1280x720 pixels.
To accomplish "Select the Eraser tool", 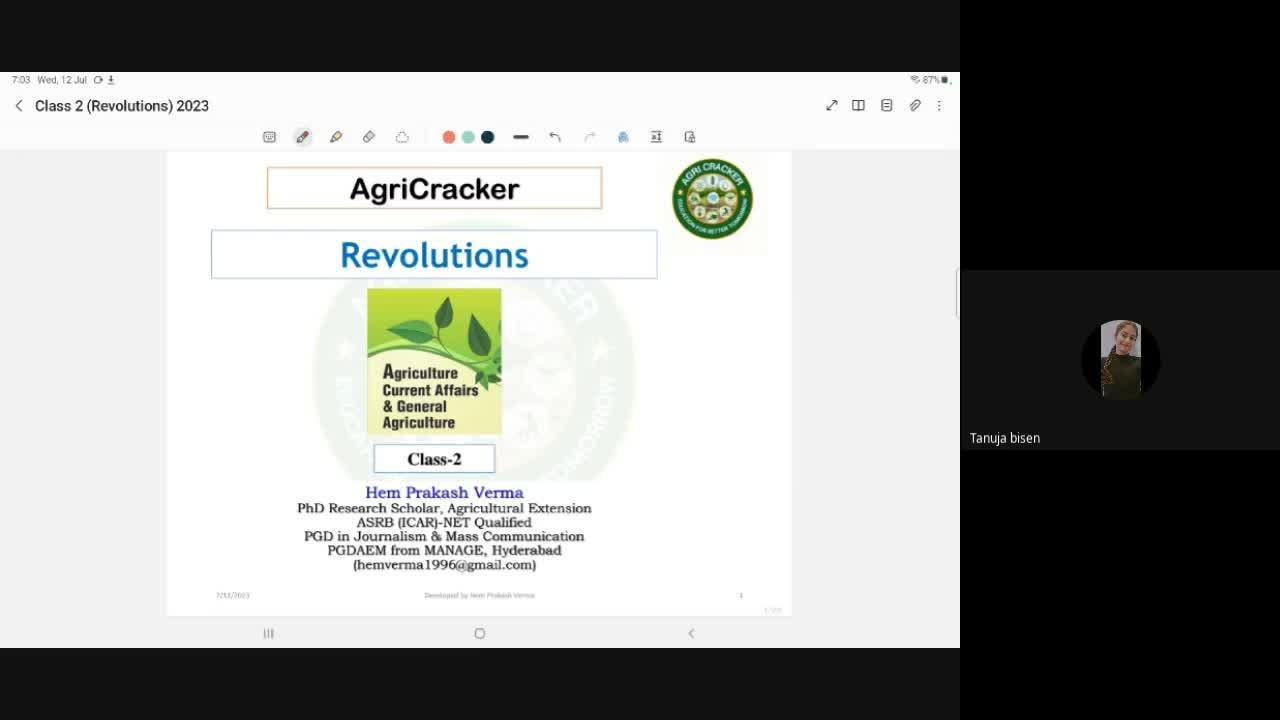I will [x=369, y=137].
